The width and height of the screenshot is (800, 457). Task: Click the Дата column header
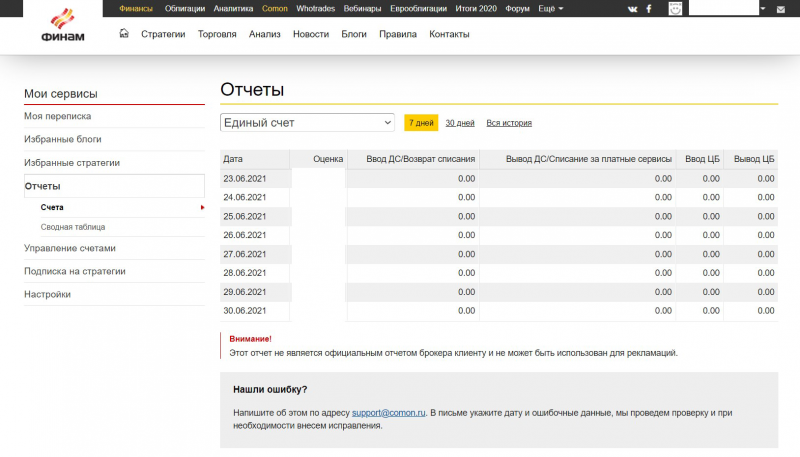click(x=233, y=159)
